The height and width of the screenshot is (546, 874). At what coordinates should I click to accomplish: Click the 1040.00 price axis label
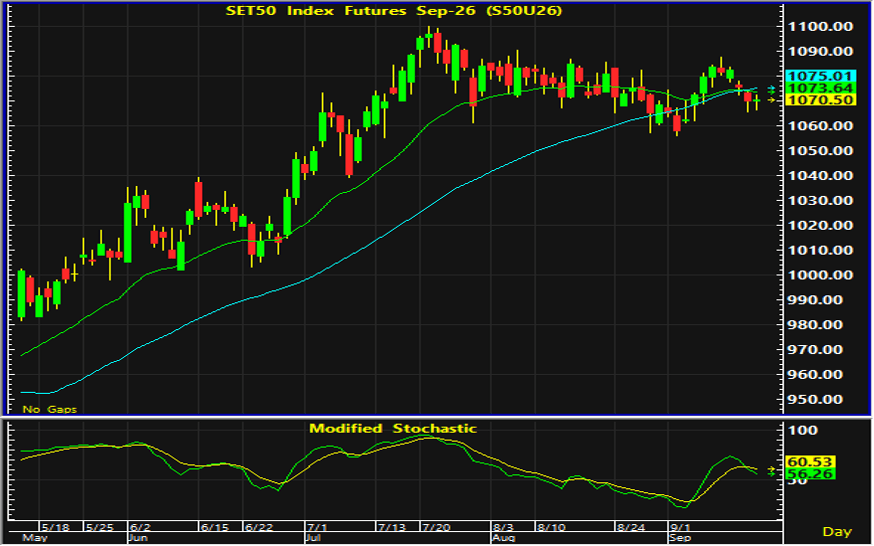tap(820, 176)
